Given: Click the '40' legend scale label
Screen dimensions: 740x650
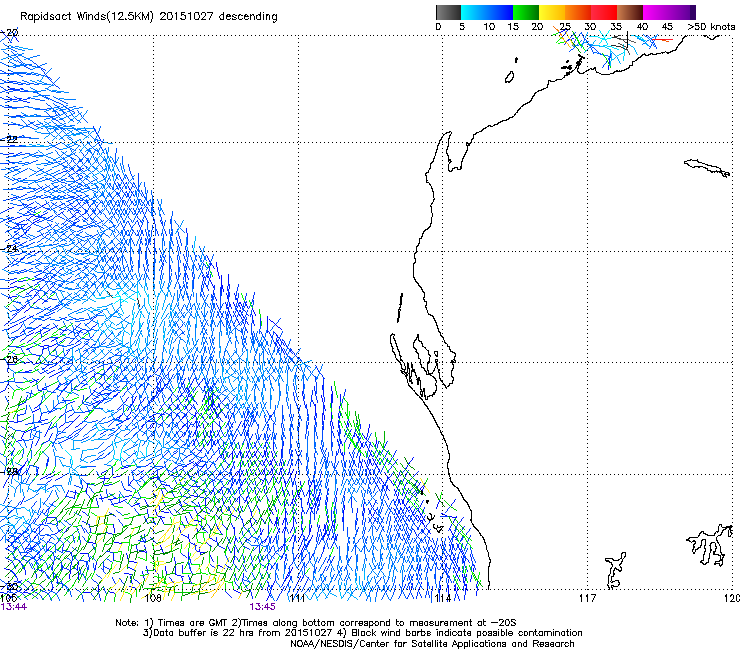Looking at the screenshot, I should tap(642, 27).
